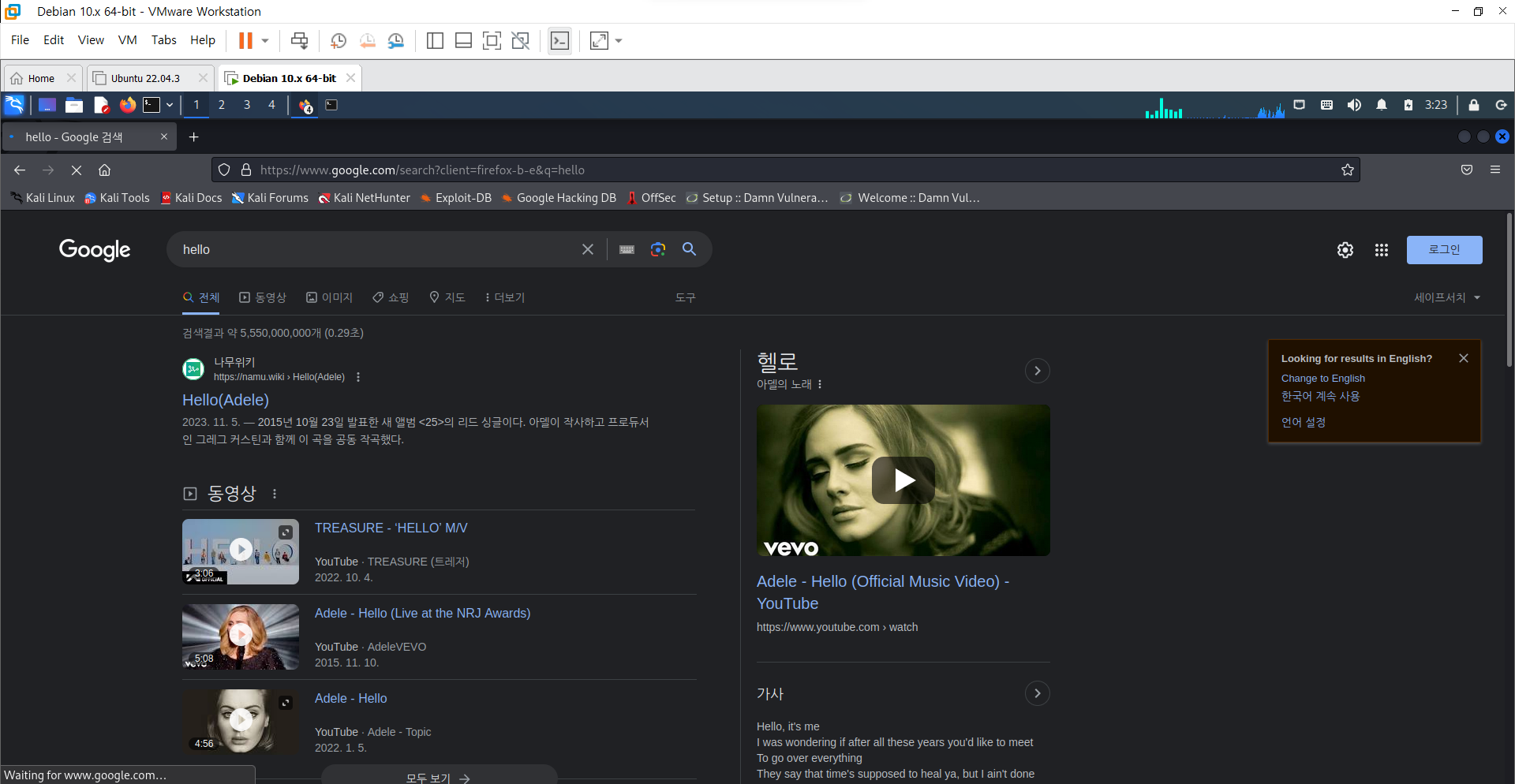This screenshot has height=784, width=1515.
Task: Toggle the VMware library sidebar icon
Action: coord(435,40)
